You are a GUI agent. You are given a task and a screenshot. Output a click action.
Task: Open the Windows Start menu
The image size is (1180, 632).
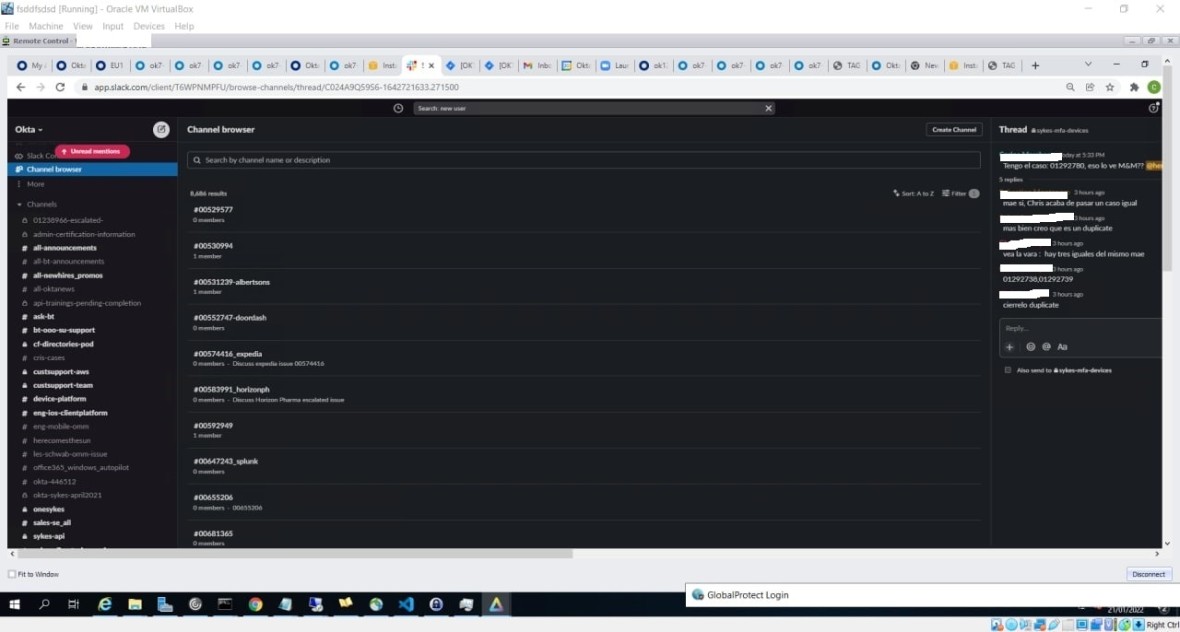pyautogui.click(x=14, y=603)
